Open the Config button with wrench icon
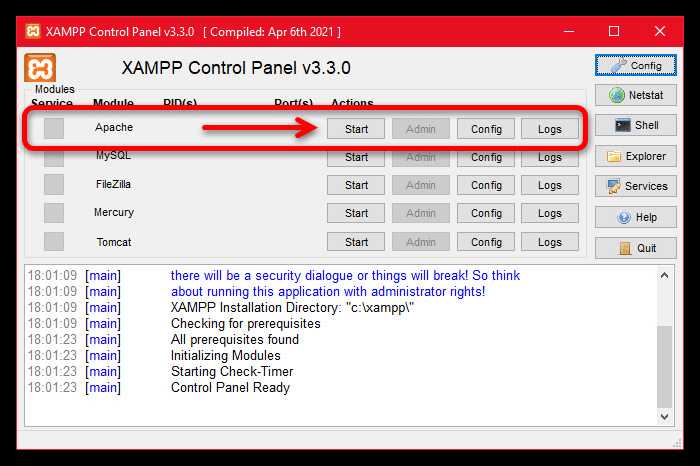700x466 pixels. tap(636, 66)
